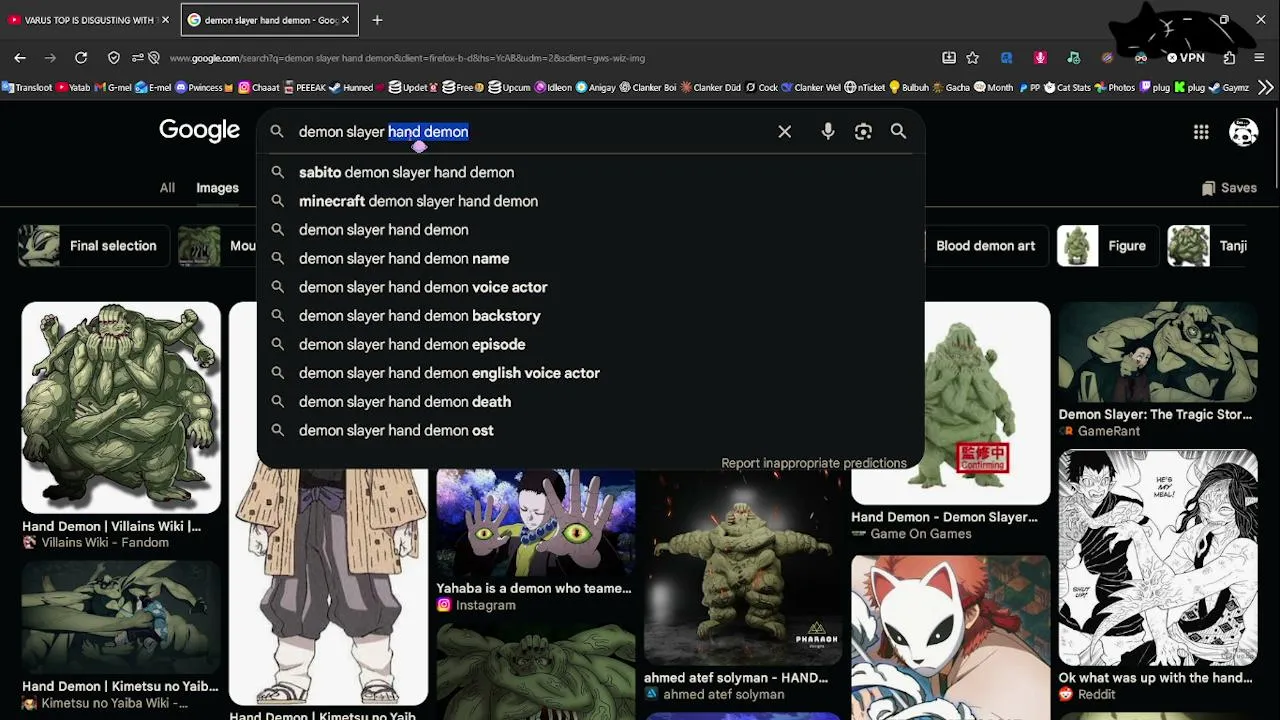1280x720 pixels.
Task: Open the tracking protection shield icon
Action: tap(114, 58)
